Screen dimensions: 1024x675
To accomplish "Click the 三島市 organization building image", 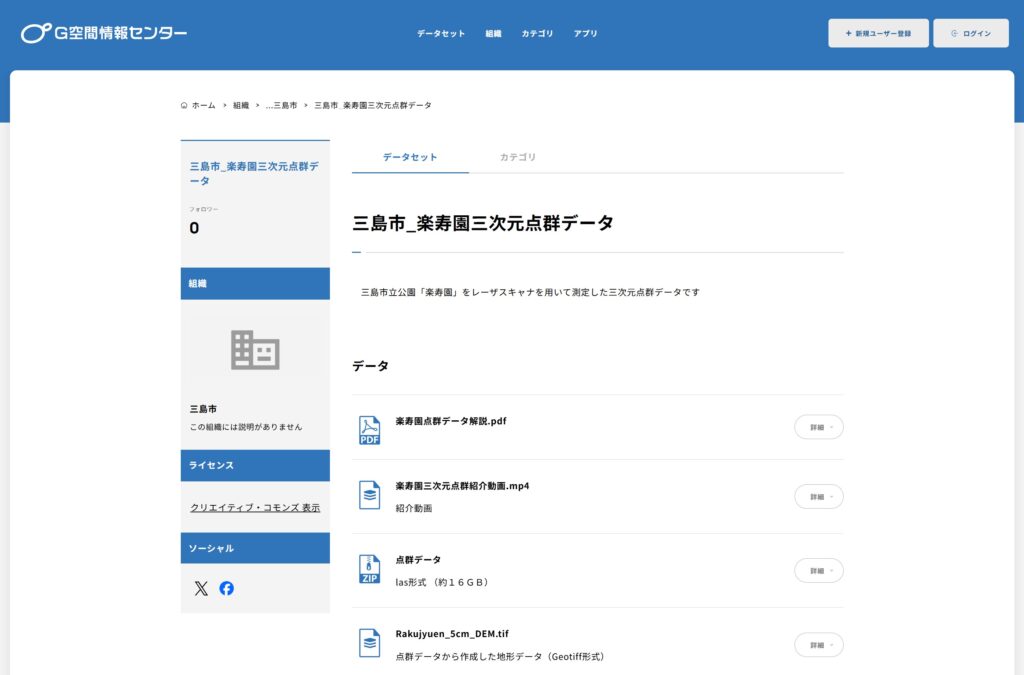I will [255, 350].
